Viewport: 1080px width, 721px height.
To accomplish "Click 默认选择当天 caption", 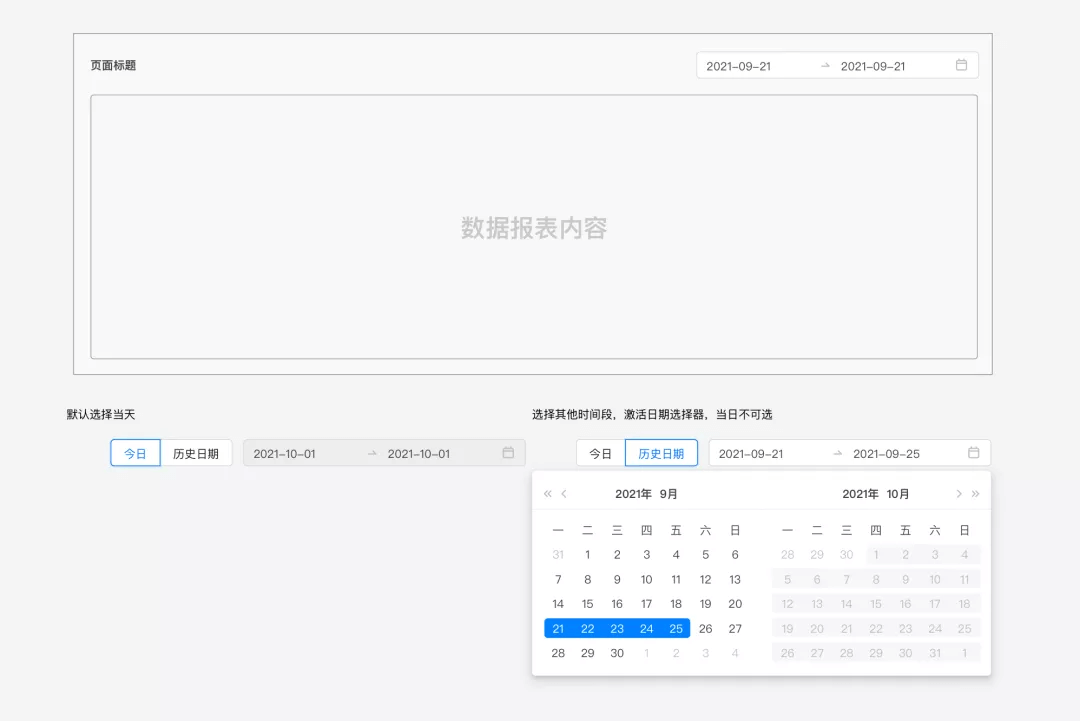I will click(x=101, y=415).
